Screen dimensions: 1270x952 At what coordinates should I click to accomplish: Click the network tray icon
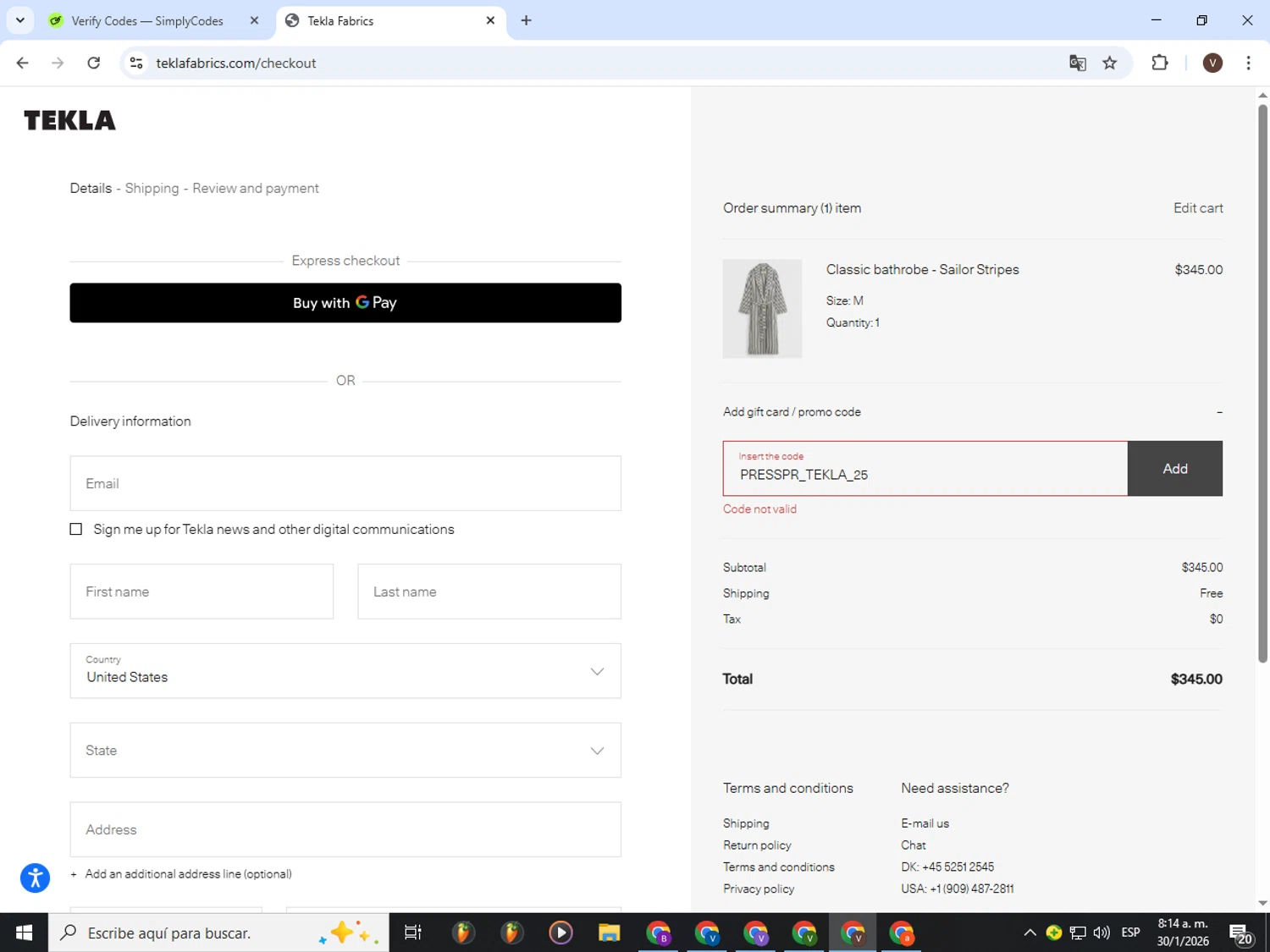tap(1078, 933)
